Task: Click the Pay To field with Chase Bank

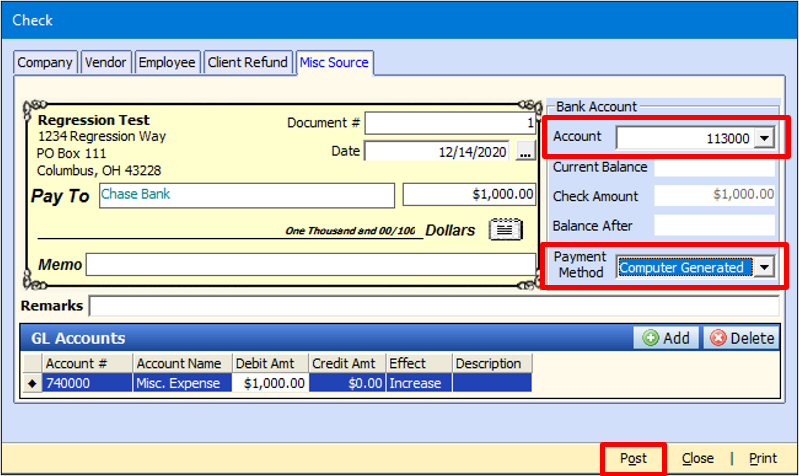Action: pyautogui.click(x=247, y=195)
